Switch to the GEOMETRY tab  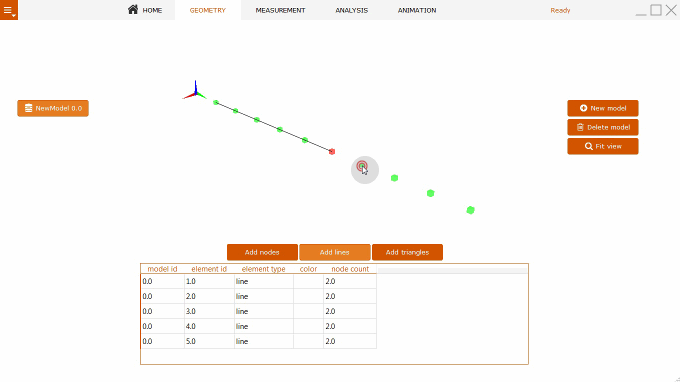pos(208,10)
